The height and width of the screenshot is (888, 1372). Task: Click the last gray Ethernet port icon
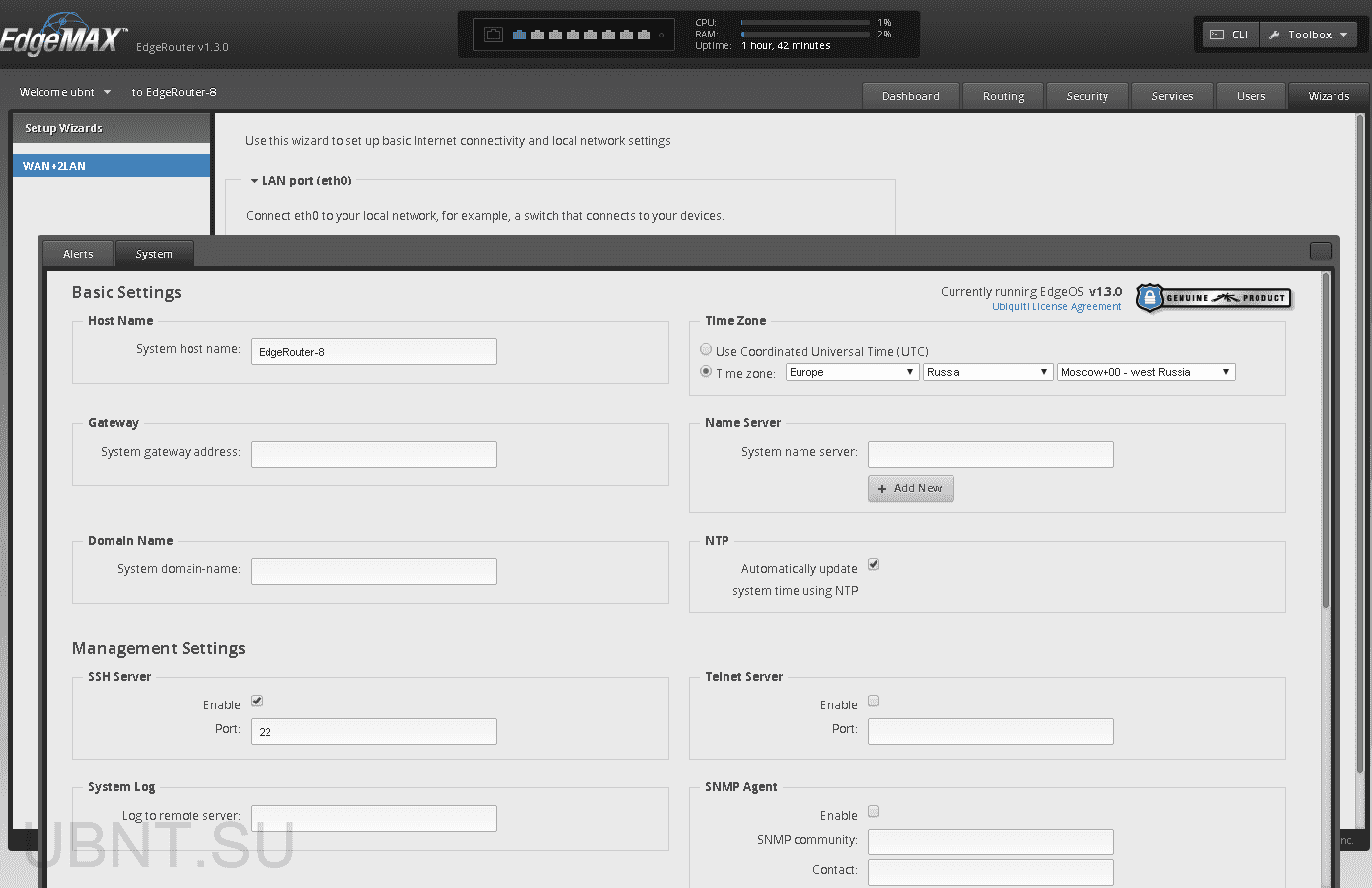point(645,35)
